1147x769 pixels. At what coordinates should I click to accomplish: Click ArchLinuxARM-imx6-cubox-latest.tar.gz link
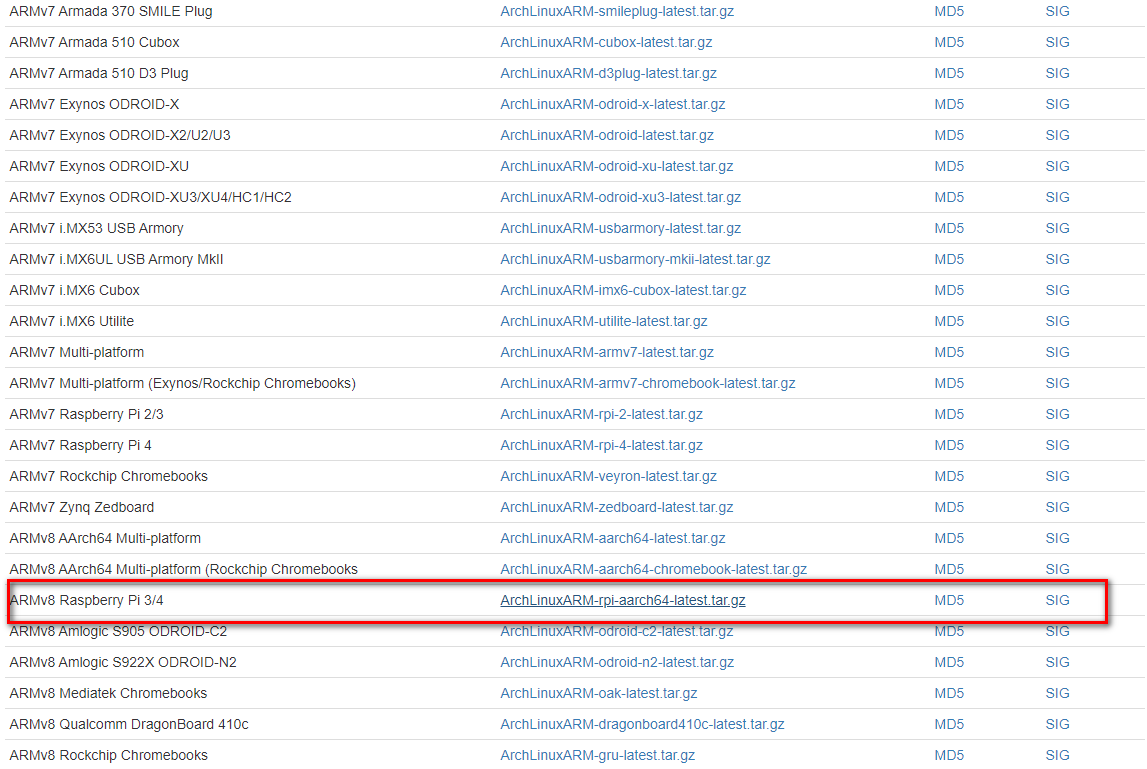(623, 290)
